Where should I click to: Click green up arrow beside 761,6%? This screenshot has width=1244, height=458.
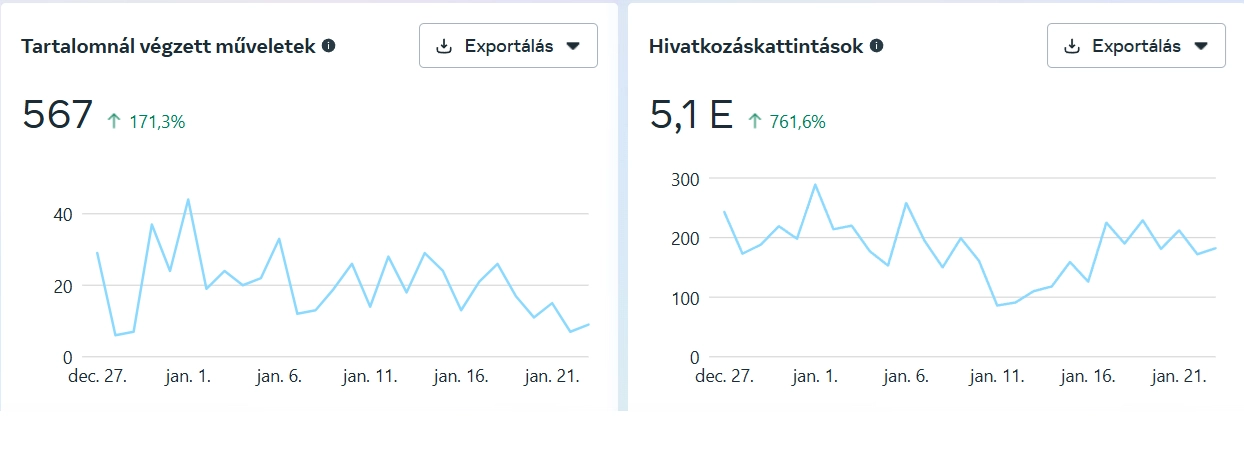(x=754, y=121)
